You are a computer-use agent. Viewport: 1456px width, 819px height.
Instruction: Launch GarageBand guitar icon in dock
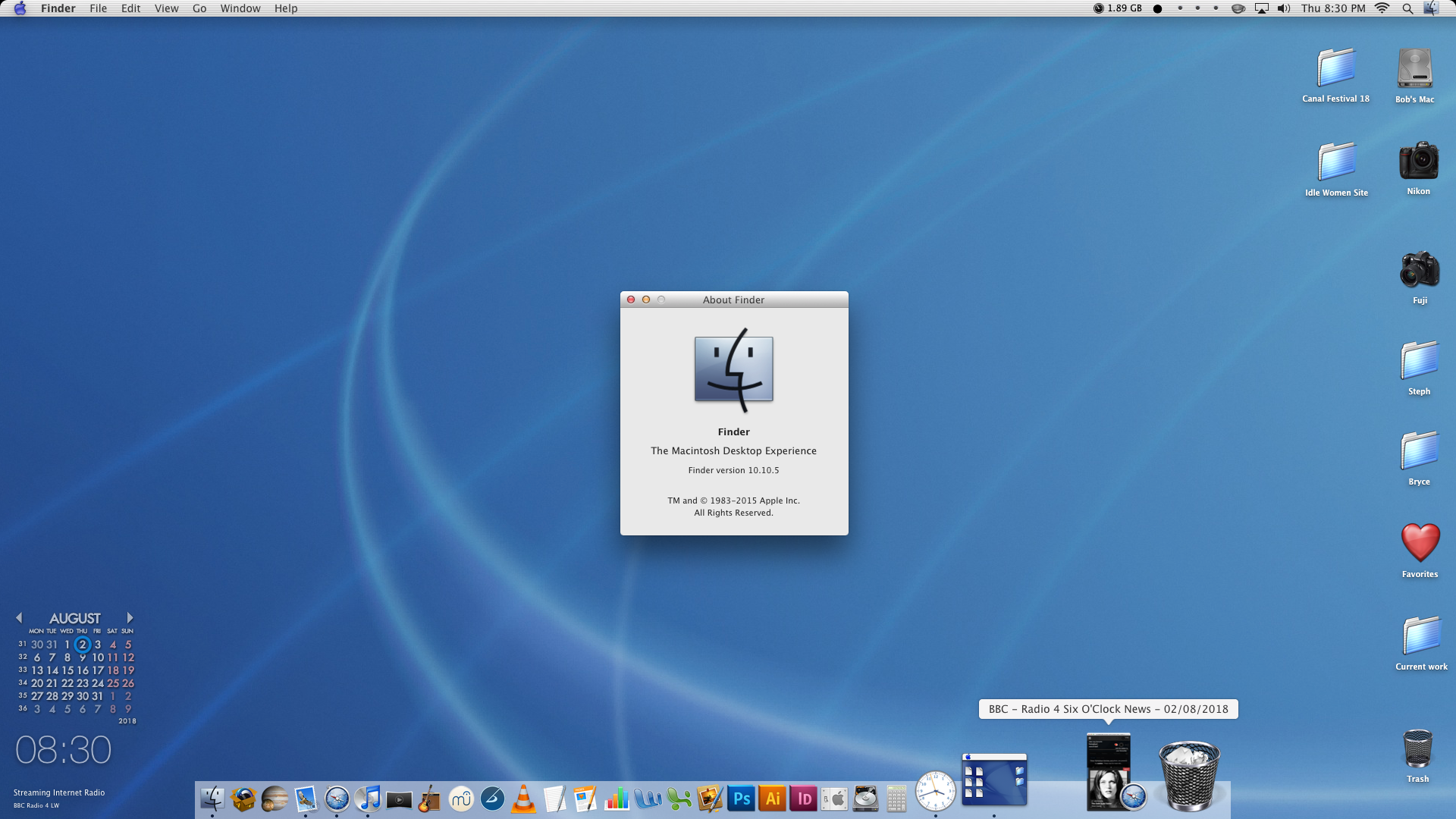(429, 799)
